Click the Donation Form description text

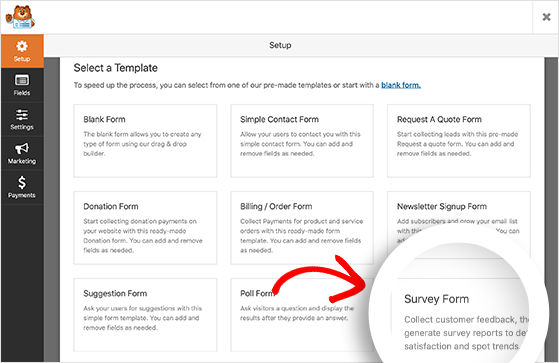143,236
